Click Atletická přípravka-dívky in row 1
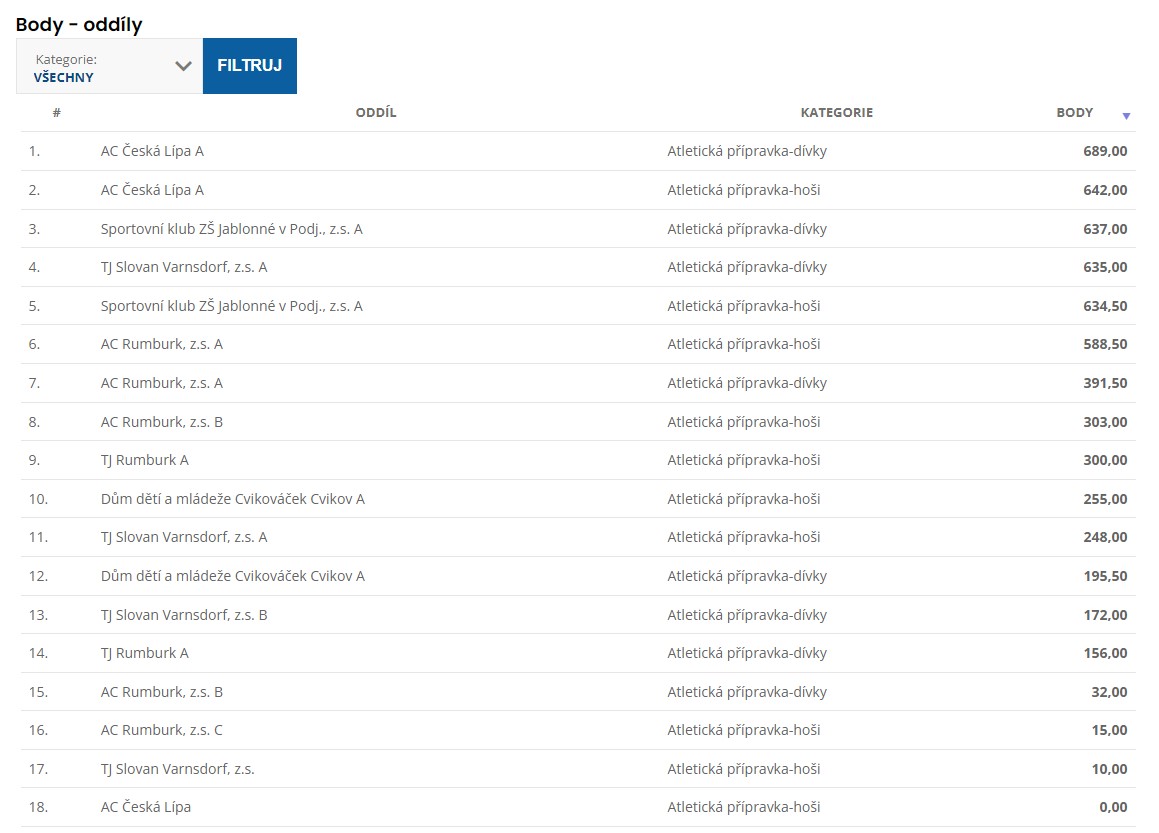Viewport: 1159px width, 833px height. 747,151
